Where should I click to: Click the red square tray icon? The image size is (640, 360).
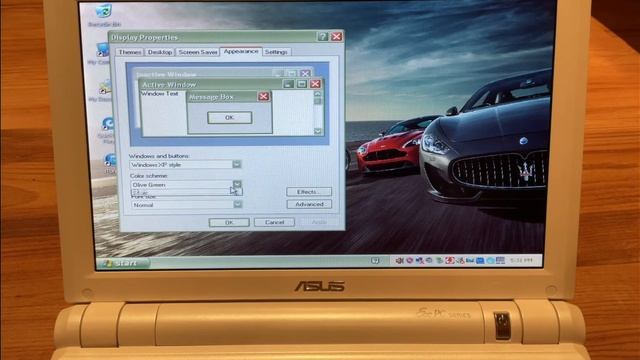tap(449, 260)
